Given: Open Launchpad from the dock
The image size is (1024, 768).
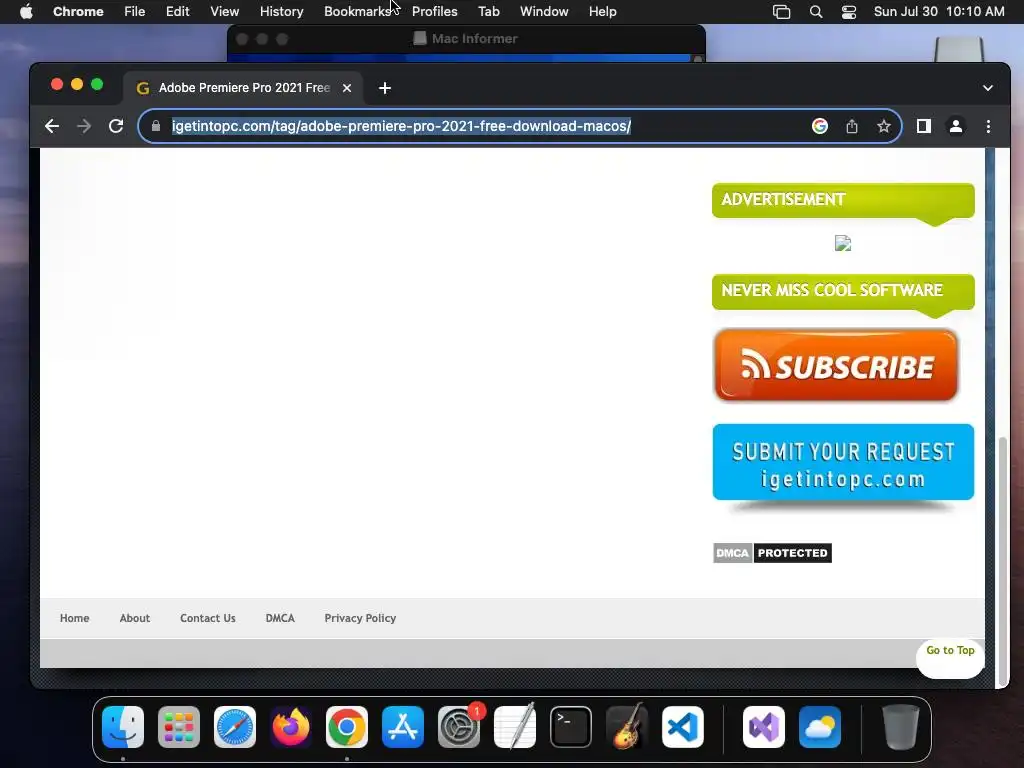Looking at the screenshot, I should pyautogui.click(x=179, y=727).
